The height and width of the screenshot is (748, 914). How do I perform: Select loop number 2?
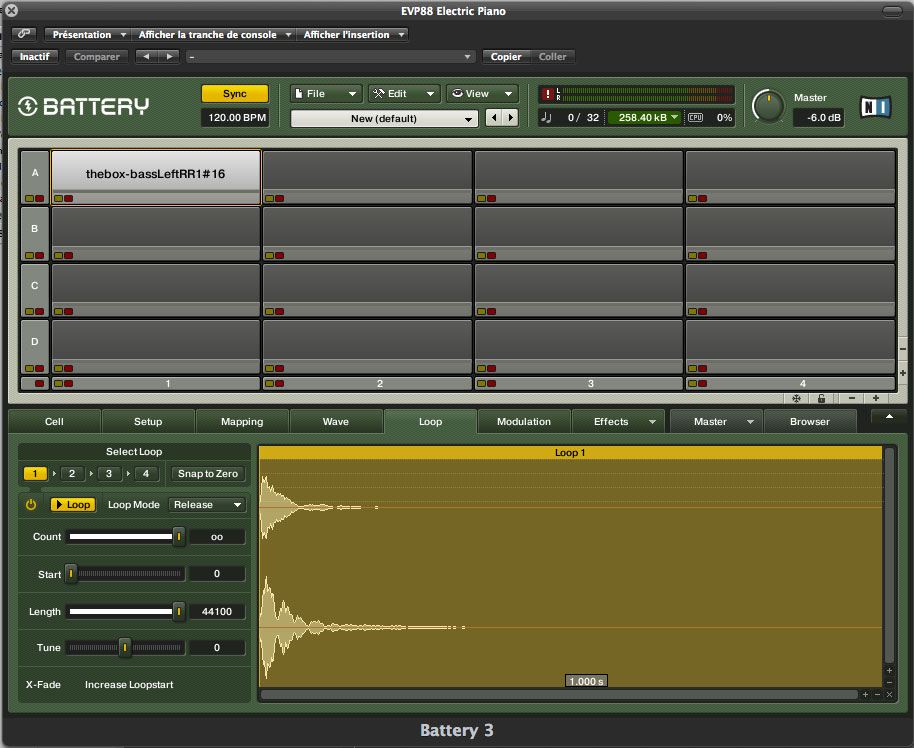pos(72,473)
